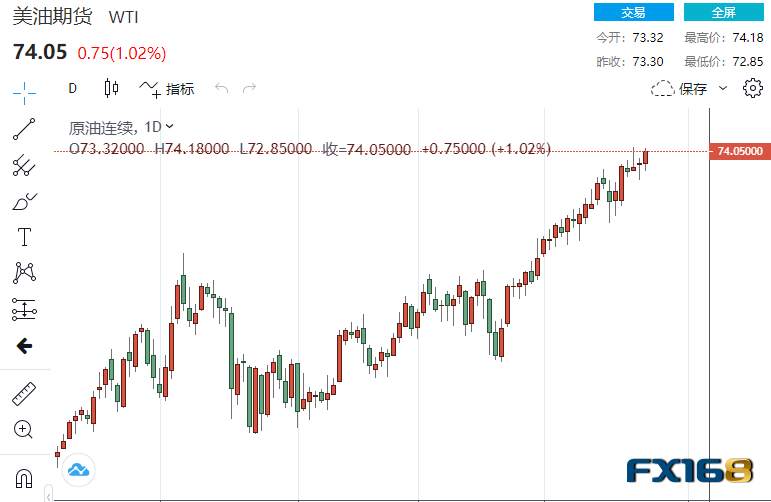Expand the 原油连续 legend chevron
This screenshot has height=502, width=771.
(x=170, y=126)
